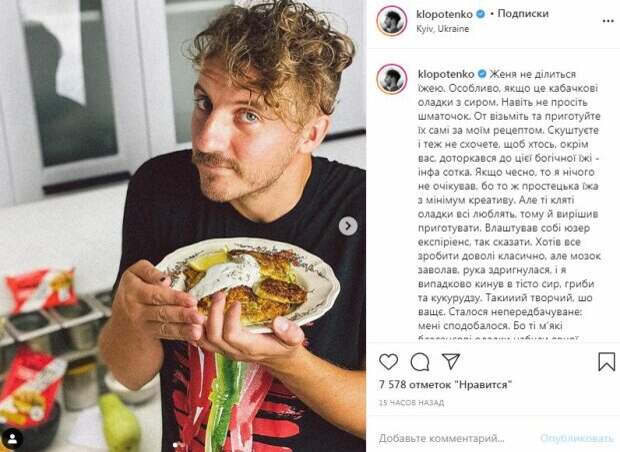Show tagged people in the photo
This screenshot has height=452, width=620.
point(13,439)
